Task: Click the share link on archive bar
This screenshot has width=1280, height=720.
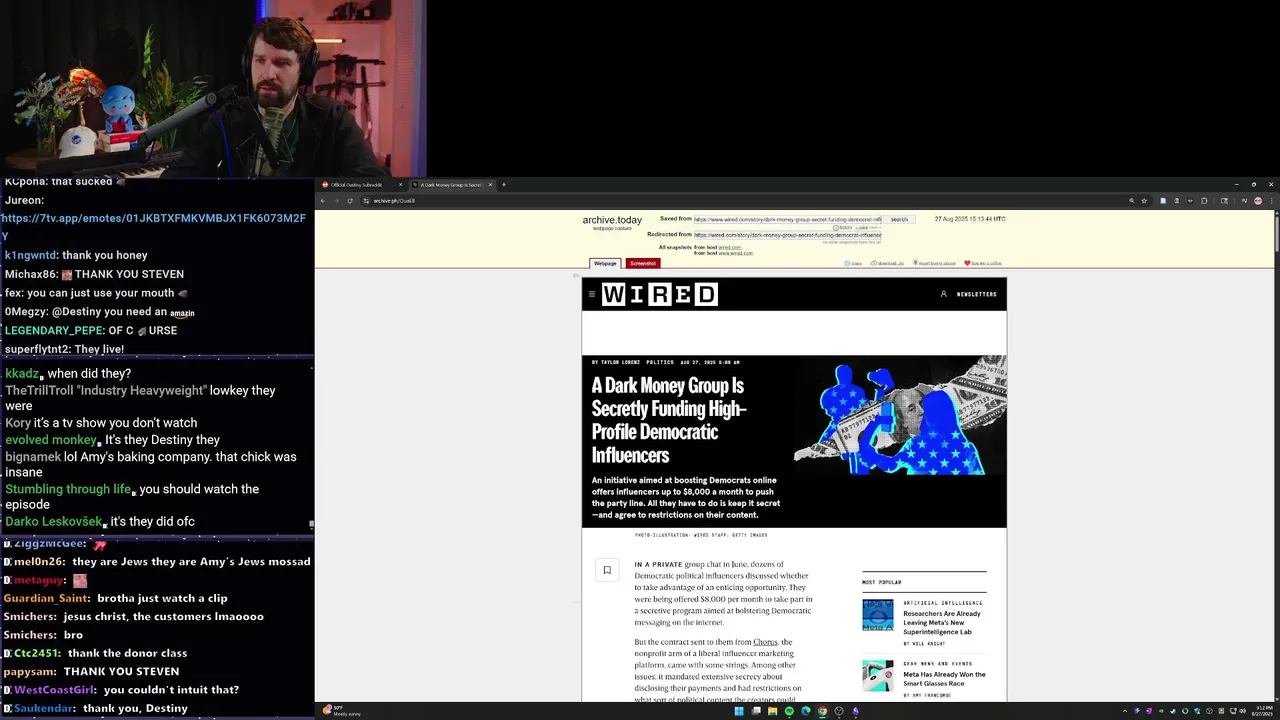Action: [854, 263]
